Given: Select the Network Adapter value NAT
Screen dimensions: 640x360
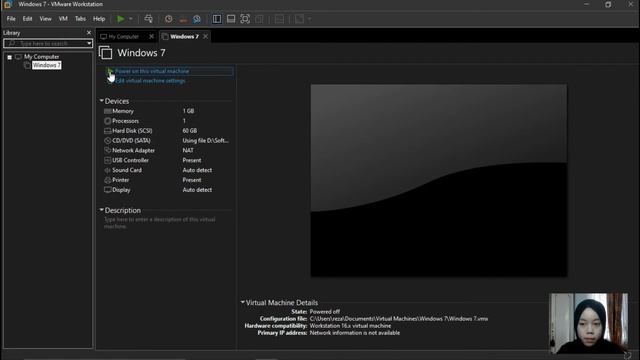Looking at the screenshot, I should (x=188, y=150).
